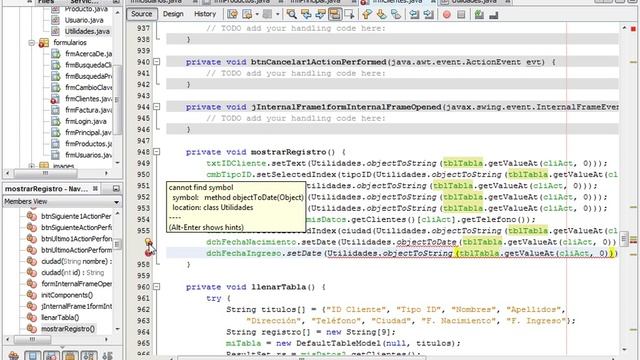Click the disabled Forward navigation icon
The width and height of the screenshot is (640, 360).
267,15
